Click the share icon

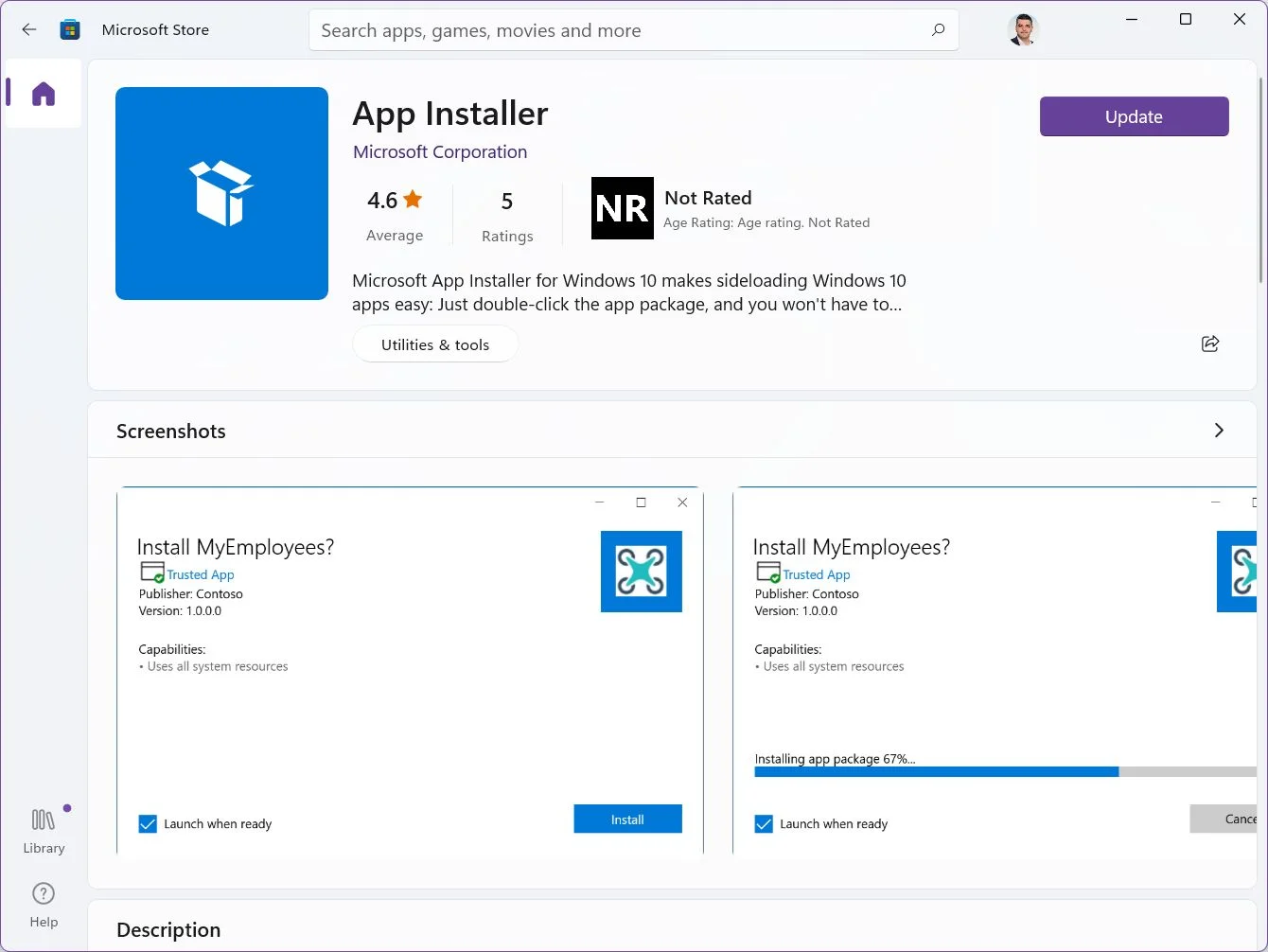tap(1210, 344)
